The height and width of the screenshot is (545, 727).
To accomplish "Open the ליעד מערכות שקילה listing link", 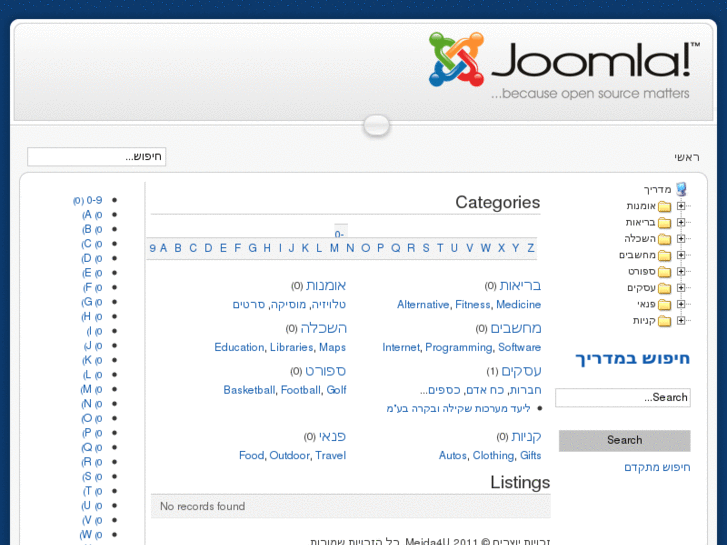I will coord(458,409).
